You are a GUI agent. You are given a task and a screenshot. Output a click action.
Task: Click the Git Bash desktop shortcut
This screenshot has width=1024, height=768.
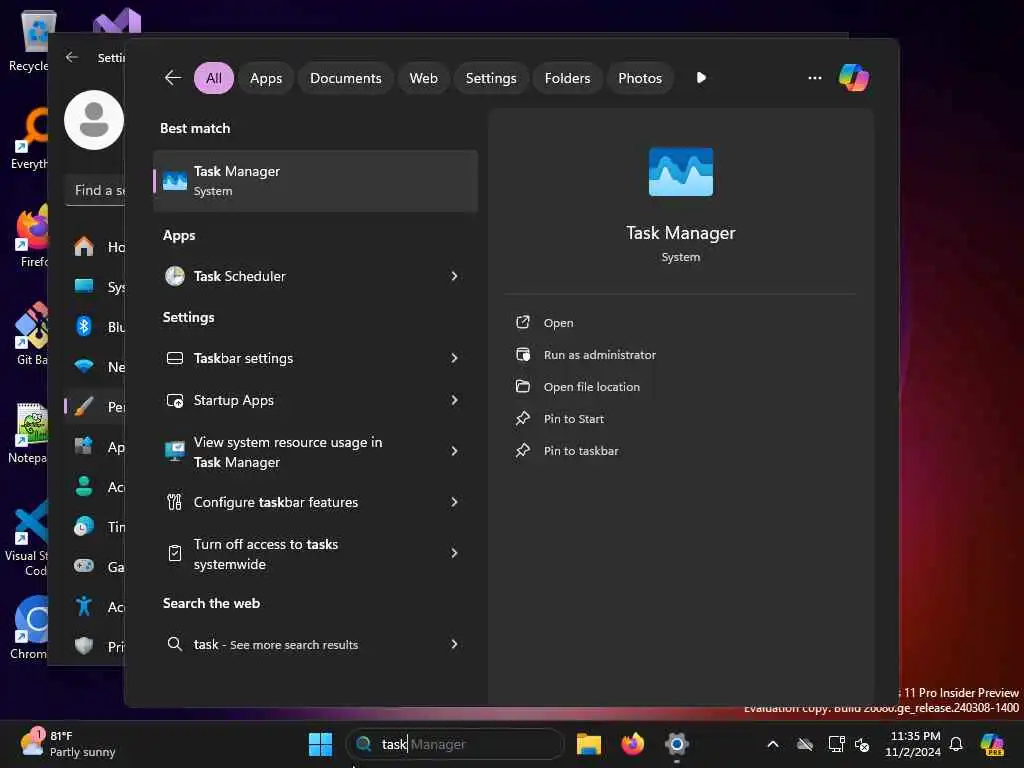pyautogui.click(x=31, y=334)
